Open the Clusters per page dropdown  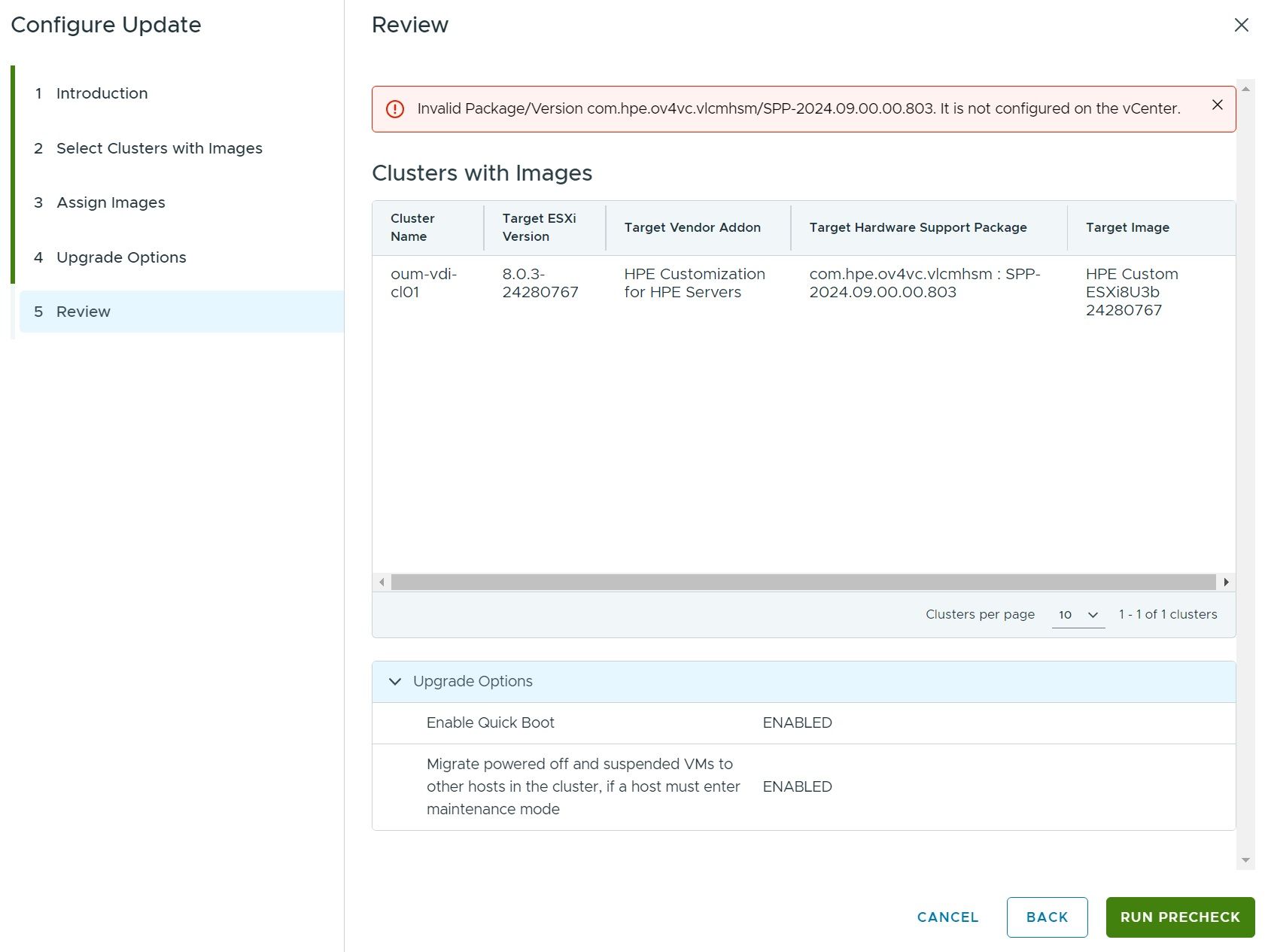pyautogui.click(x=1078, y=615)
